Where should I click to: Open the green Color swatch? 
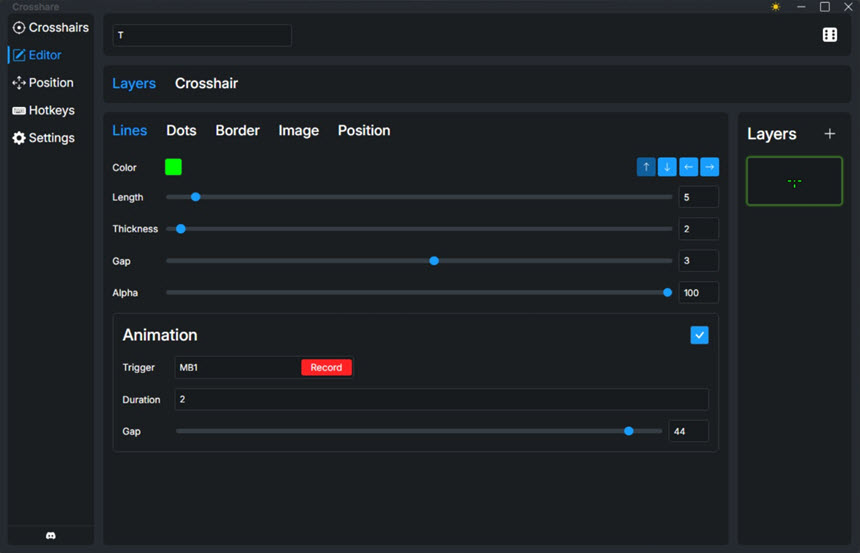(173, 167)
